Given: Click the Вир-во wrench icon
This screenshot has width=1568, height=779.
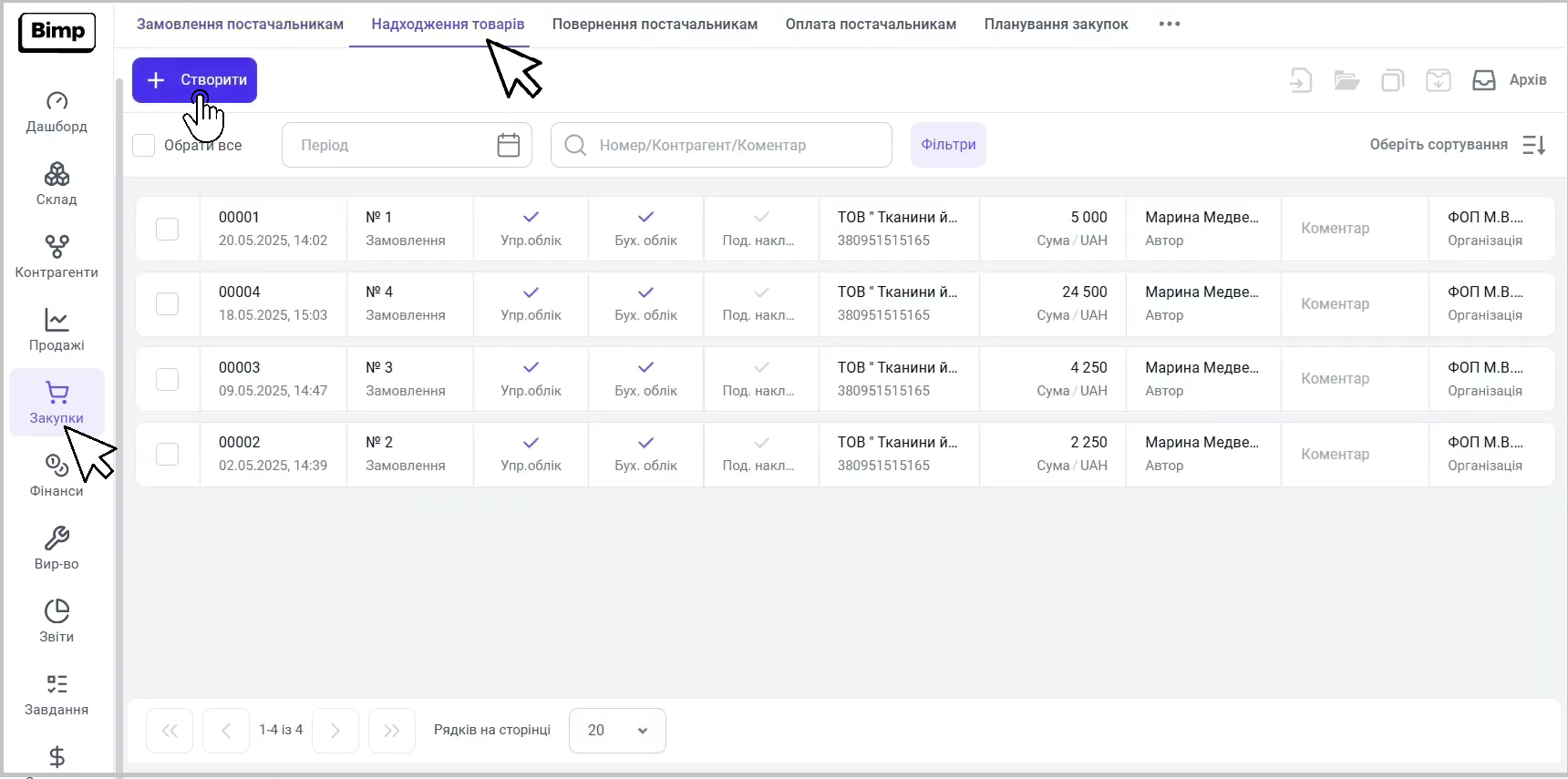Looking at the screenshot, I should click(x=57, y=538).
